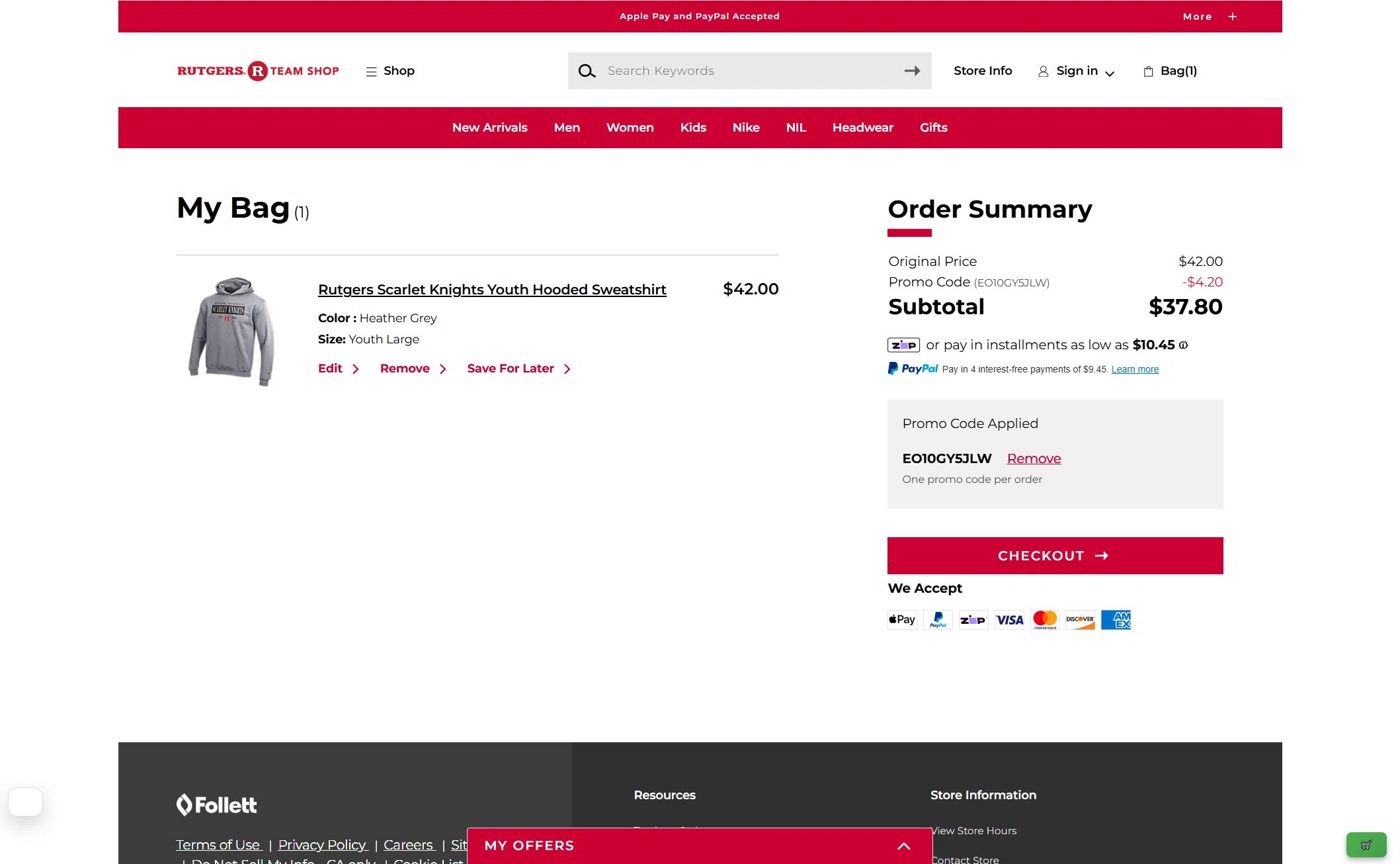Click Edit for the sweatshirt

click(338, 368)
